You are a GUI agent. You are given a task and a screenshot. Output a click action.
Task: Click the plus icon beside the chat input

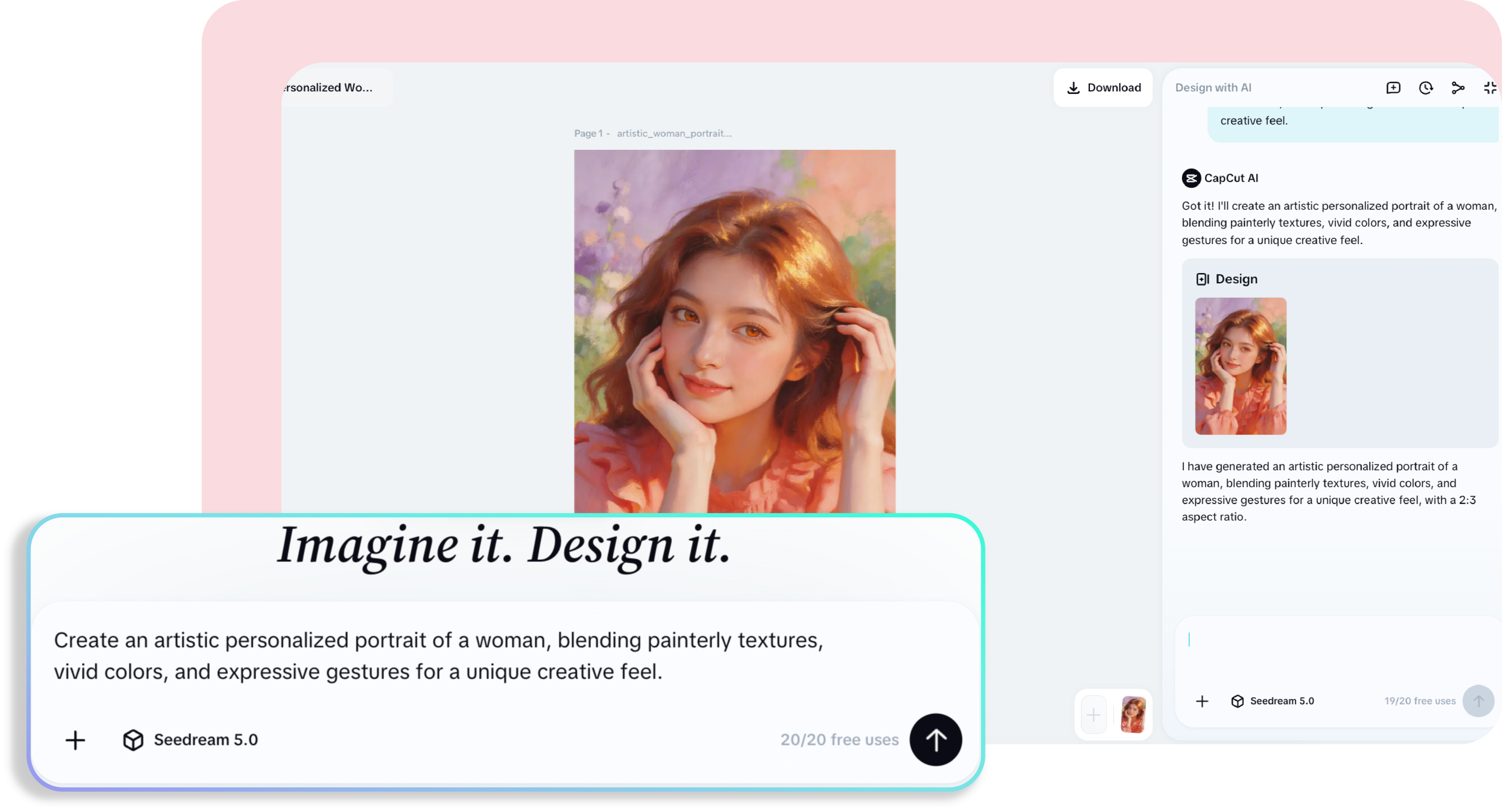(1202, 701)
